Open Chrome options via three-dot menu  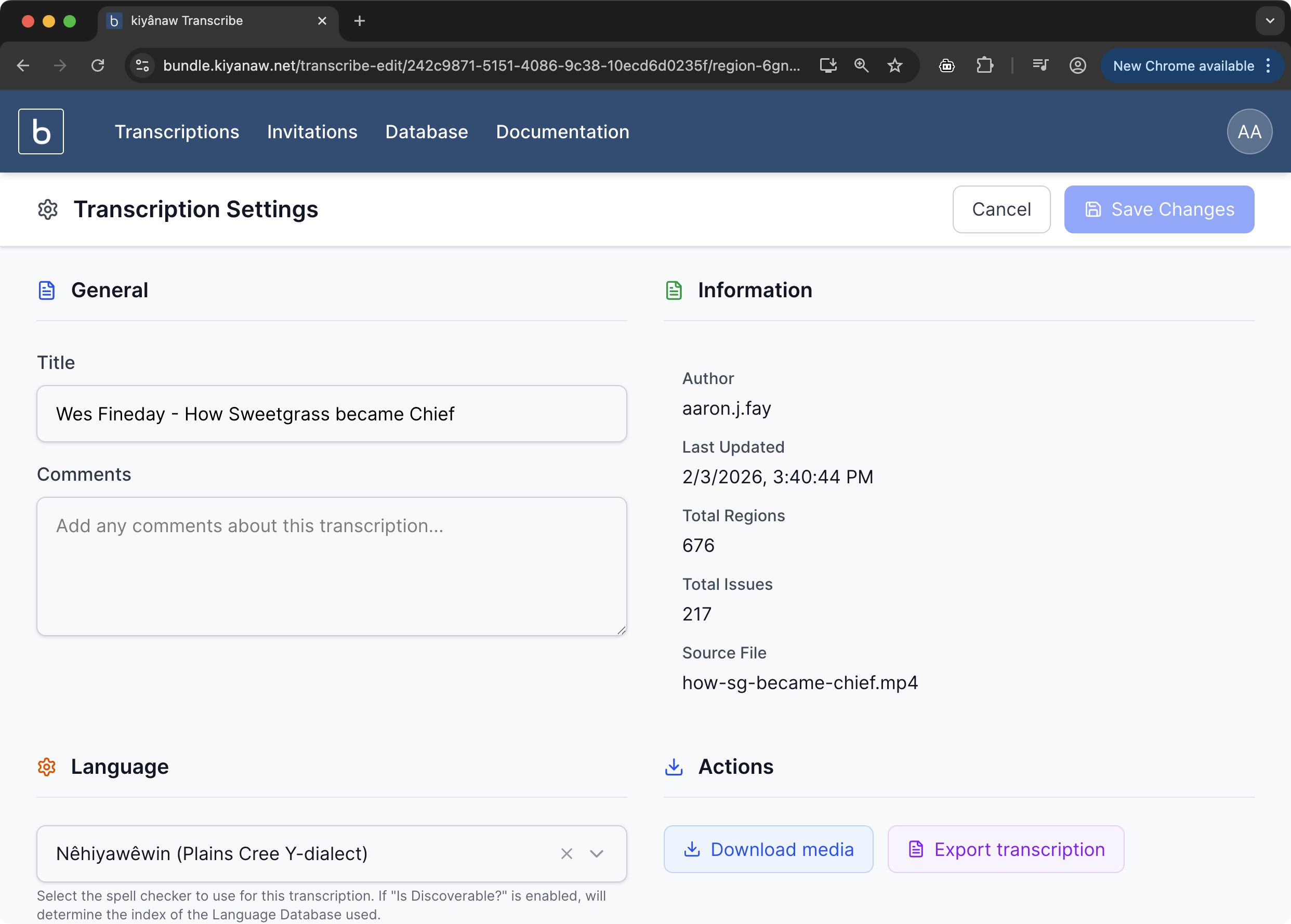point(1268,65)
